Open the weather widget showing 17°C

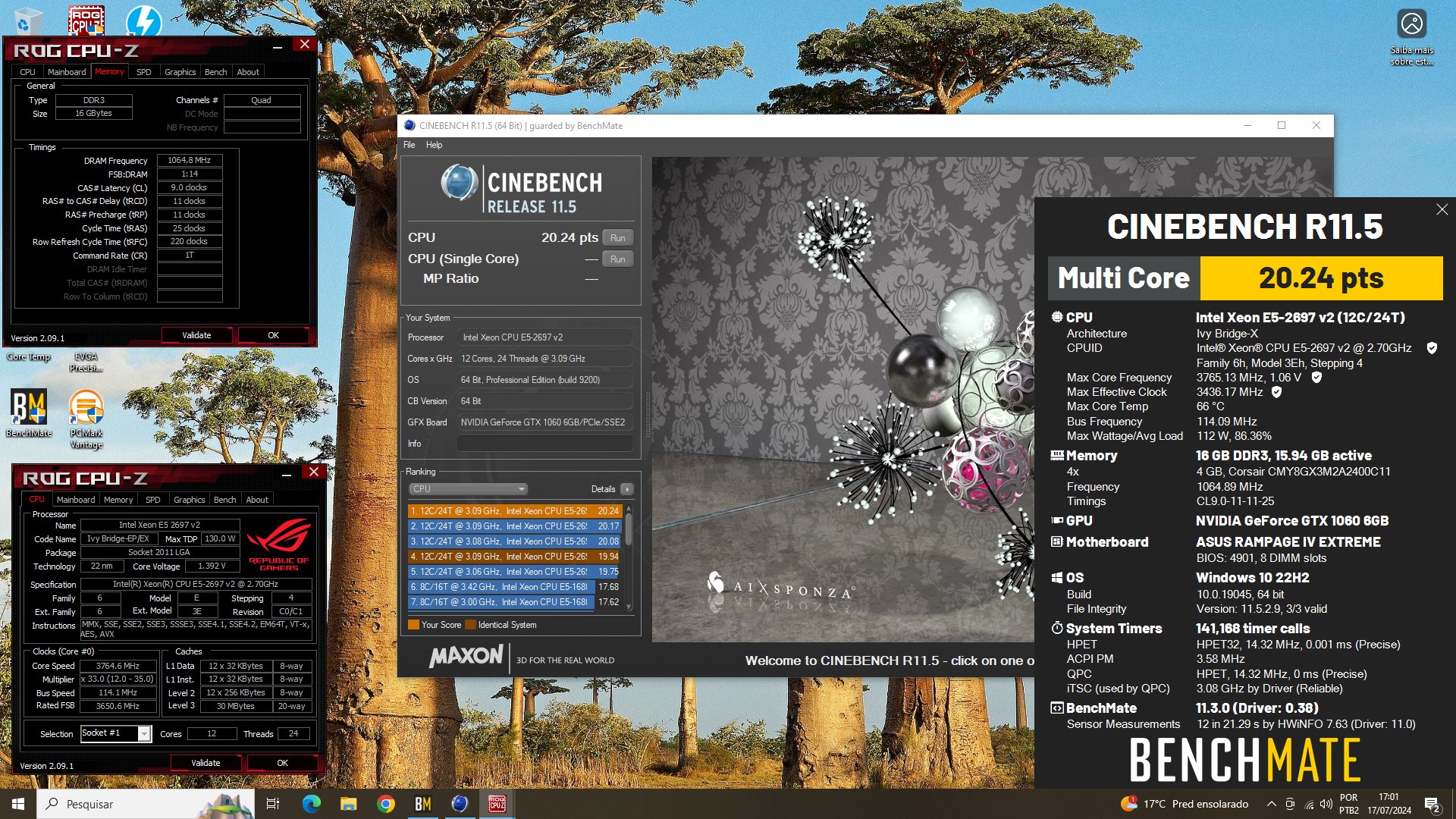coord(1185,804)
